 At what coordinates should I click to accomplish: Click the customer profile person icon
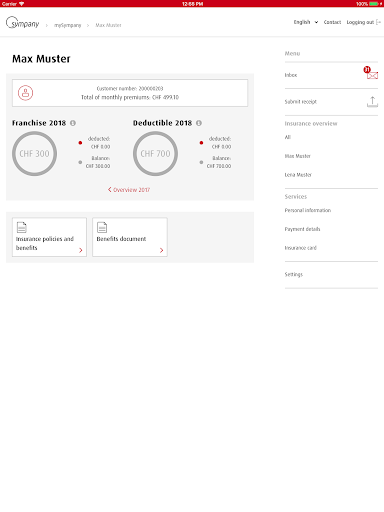pyautogui.click(x=25, y=93)
